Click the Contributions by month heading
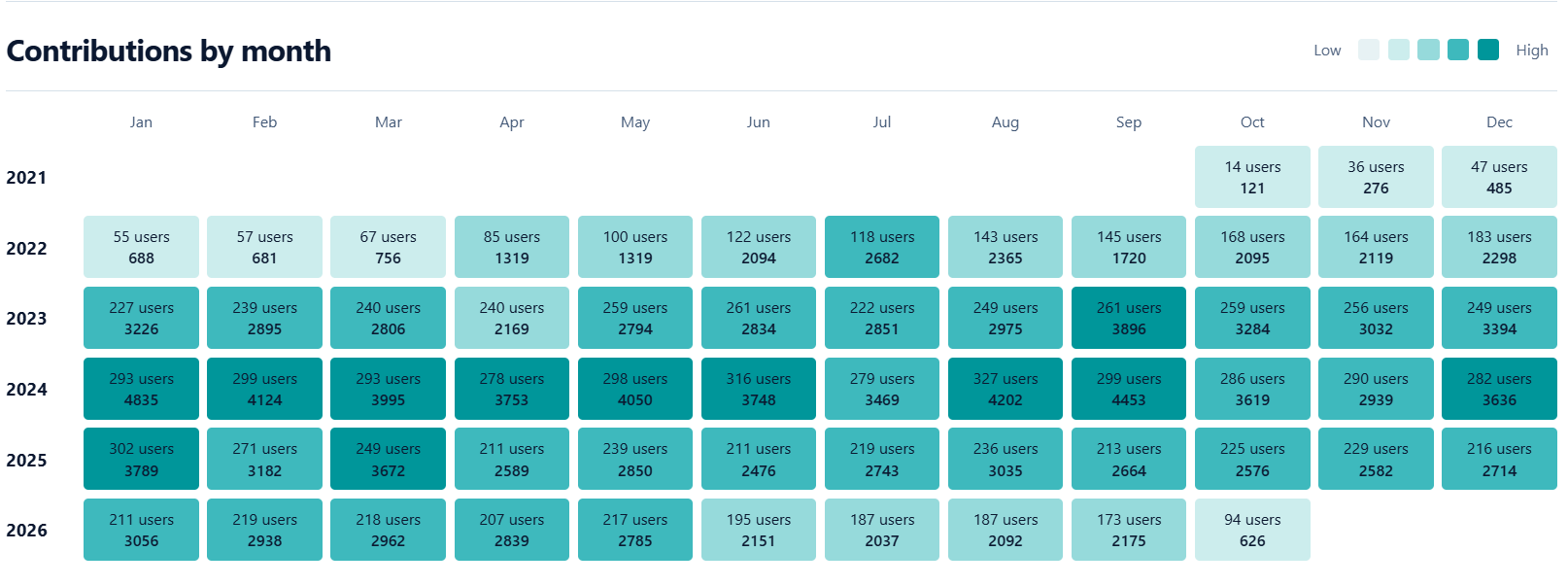The height and width of the screenshot is (586, 1568). [169, 51]
